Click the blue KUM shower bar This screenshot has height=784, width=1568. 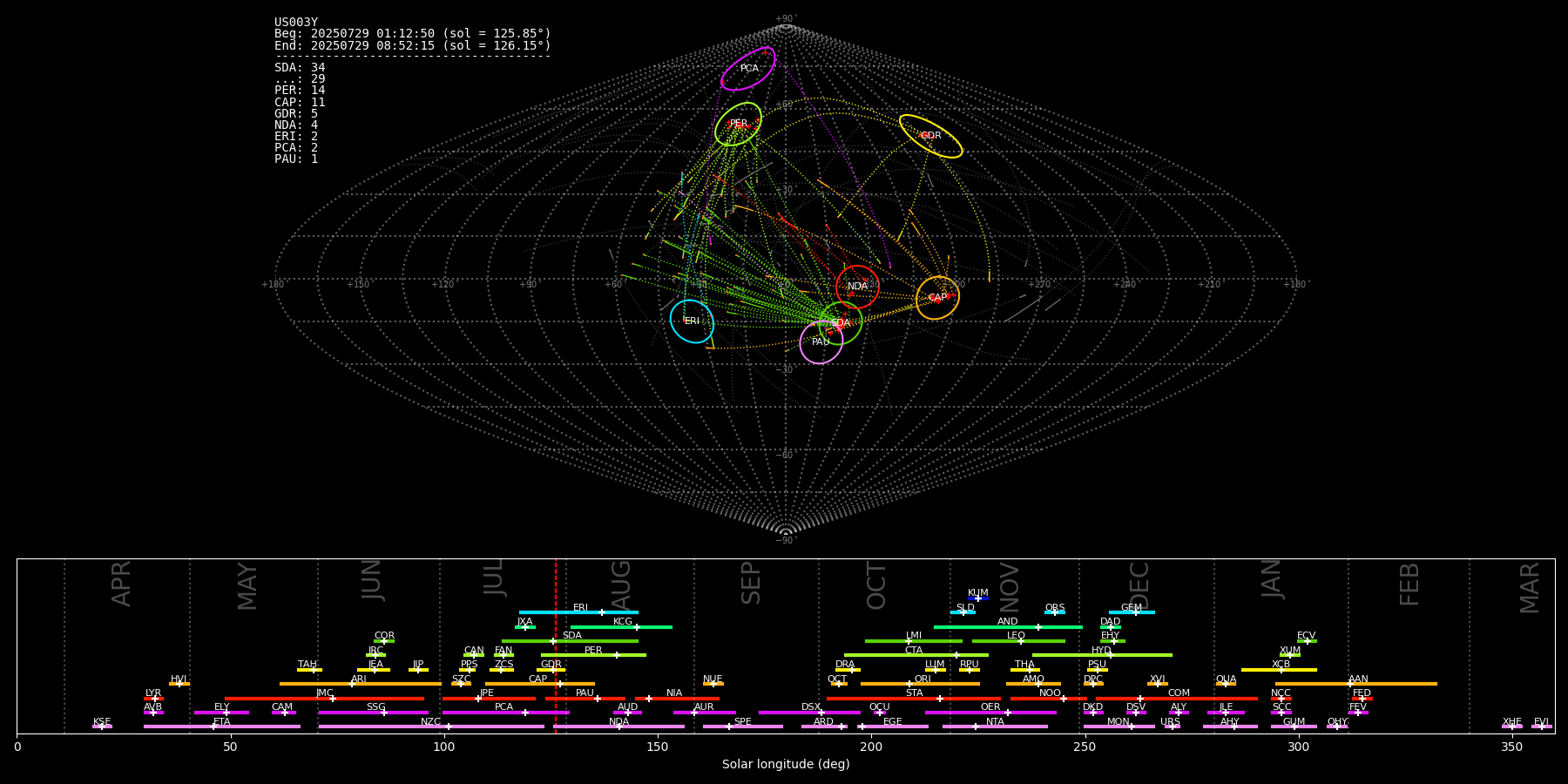(978, 598)
